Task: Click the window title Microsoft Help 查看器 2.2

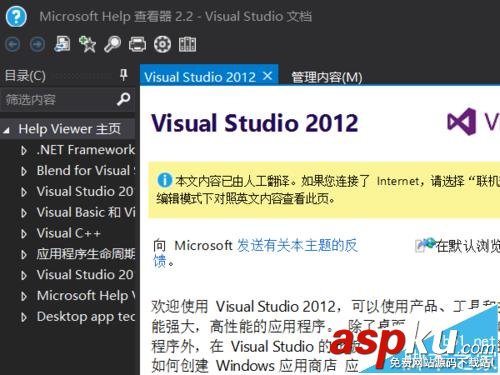Action: coord(116,17)
